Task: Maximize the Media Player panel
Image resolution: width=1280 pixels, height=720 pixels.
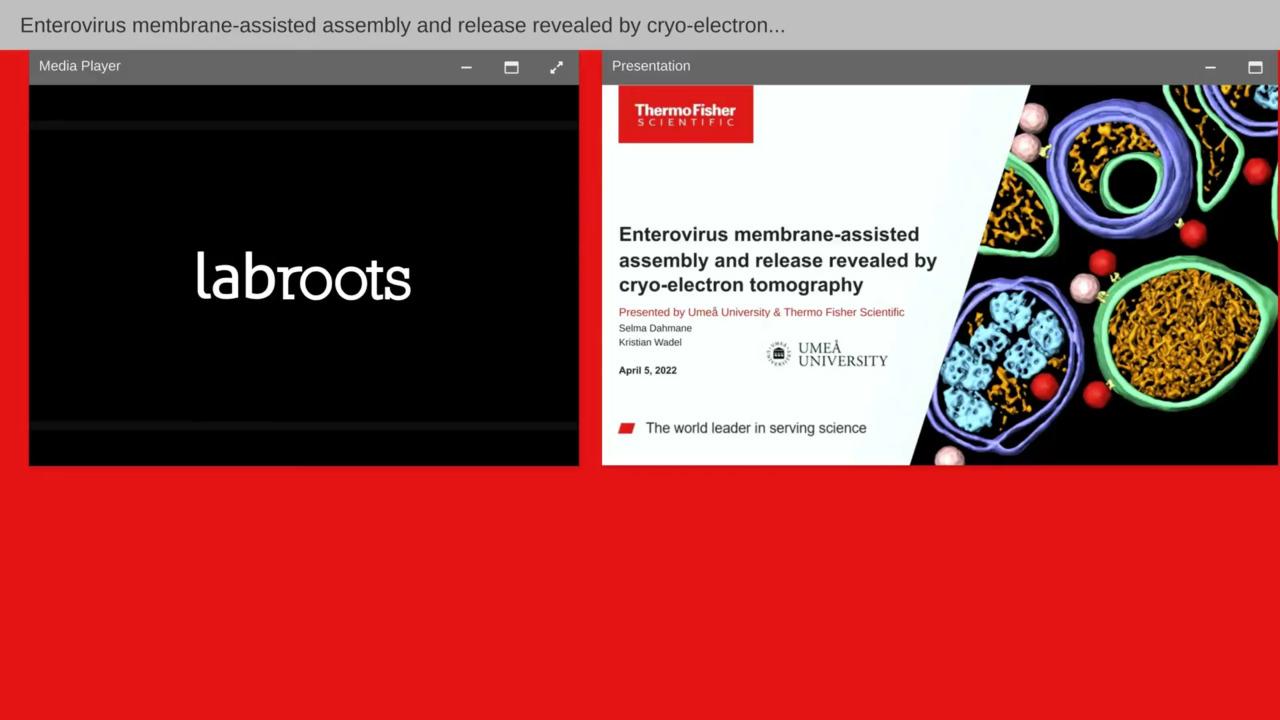Action: (x=511, y=67)
